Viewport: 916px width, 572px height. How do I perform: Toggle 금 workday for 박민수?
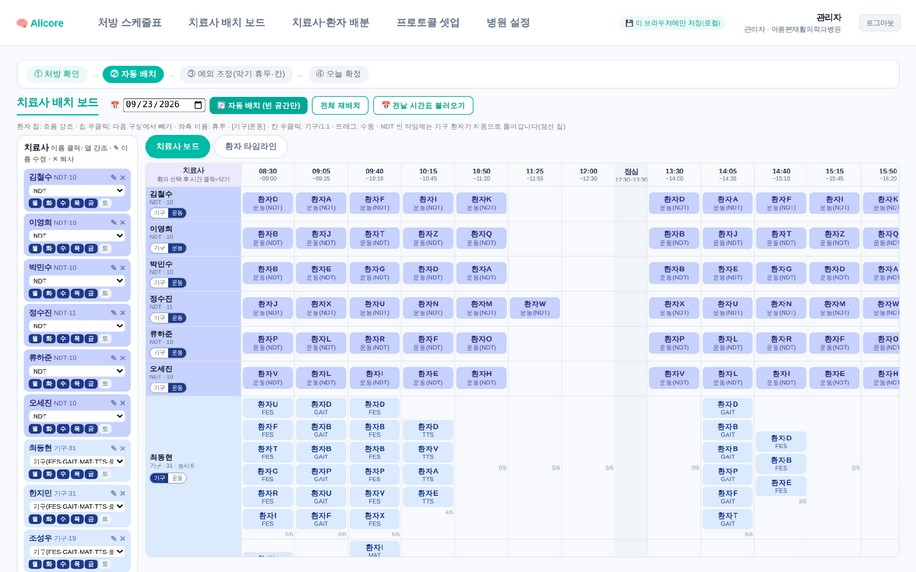[x=91, y=293]
